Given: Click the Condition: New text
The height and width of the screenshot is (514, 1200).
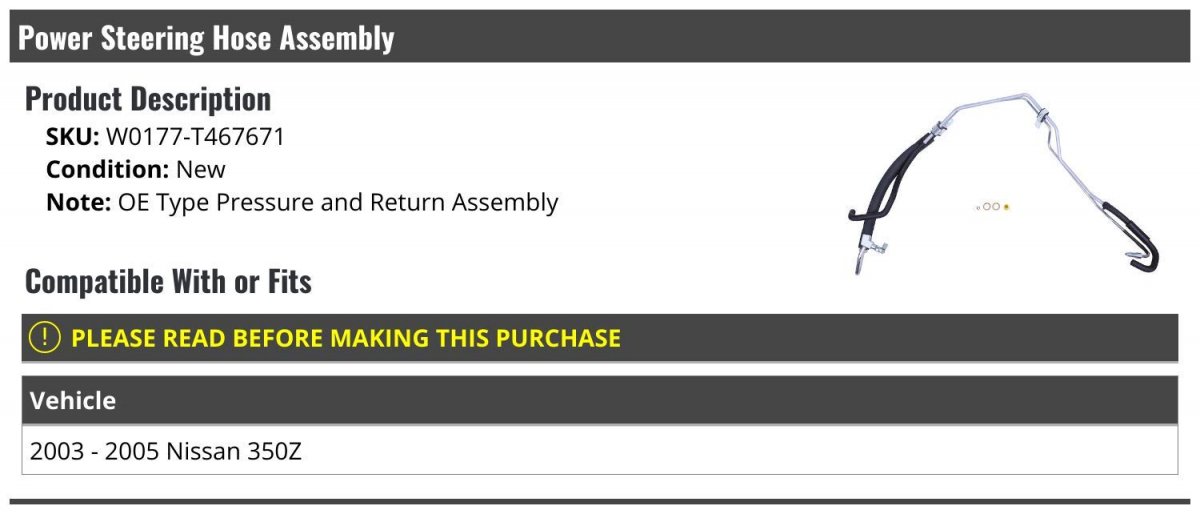Looking at the screenshot, I should [136, 169].
